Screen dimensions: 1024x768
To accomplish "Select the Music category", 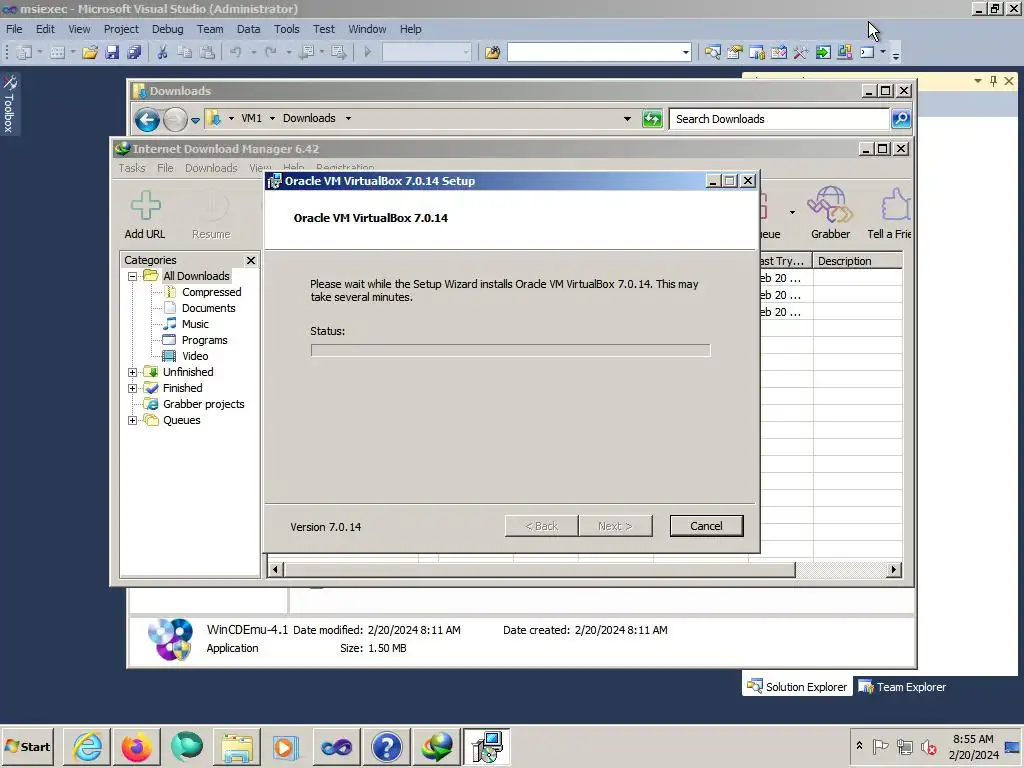I will click(195, 325).
